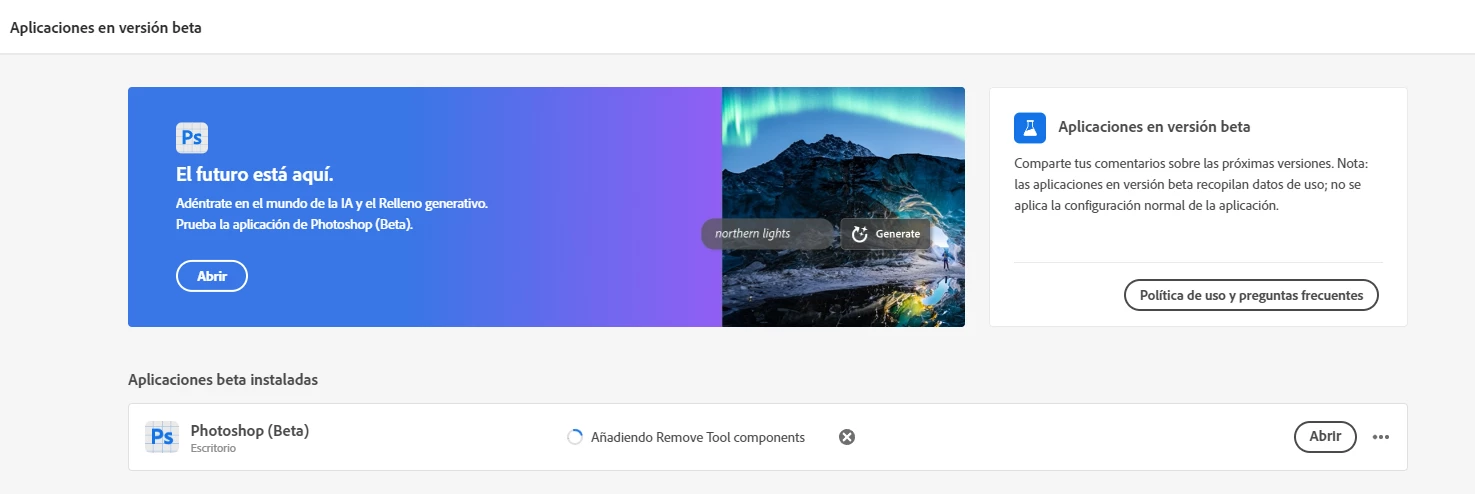Click the Abrir button in the blue banner

coord(212,276)
